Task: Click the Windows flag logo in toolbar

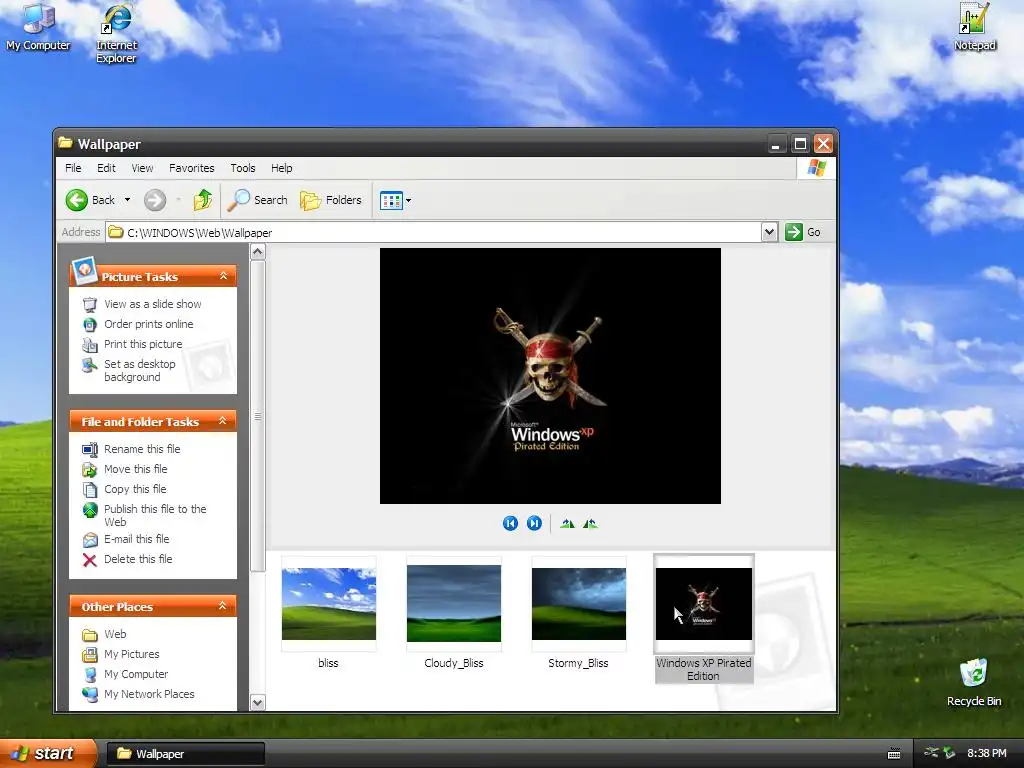Action: pyautogui.click(x=816, y=168)
